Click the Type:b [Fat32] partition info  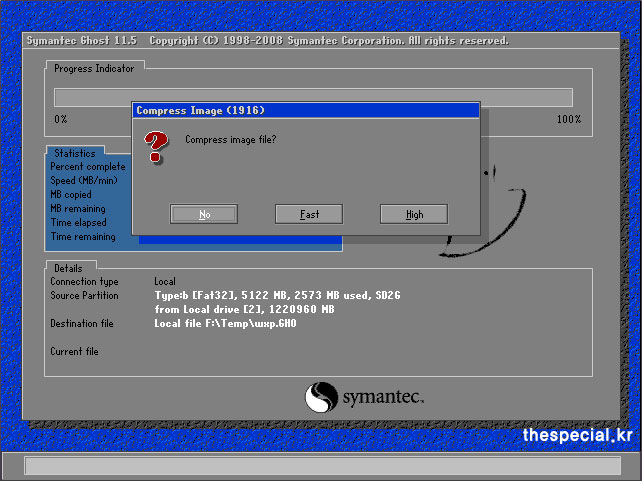tap(277, 296)
